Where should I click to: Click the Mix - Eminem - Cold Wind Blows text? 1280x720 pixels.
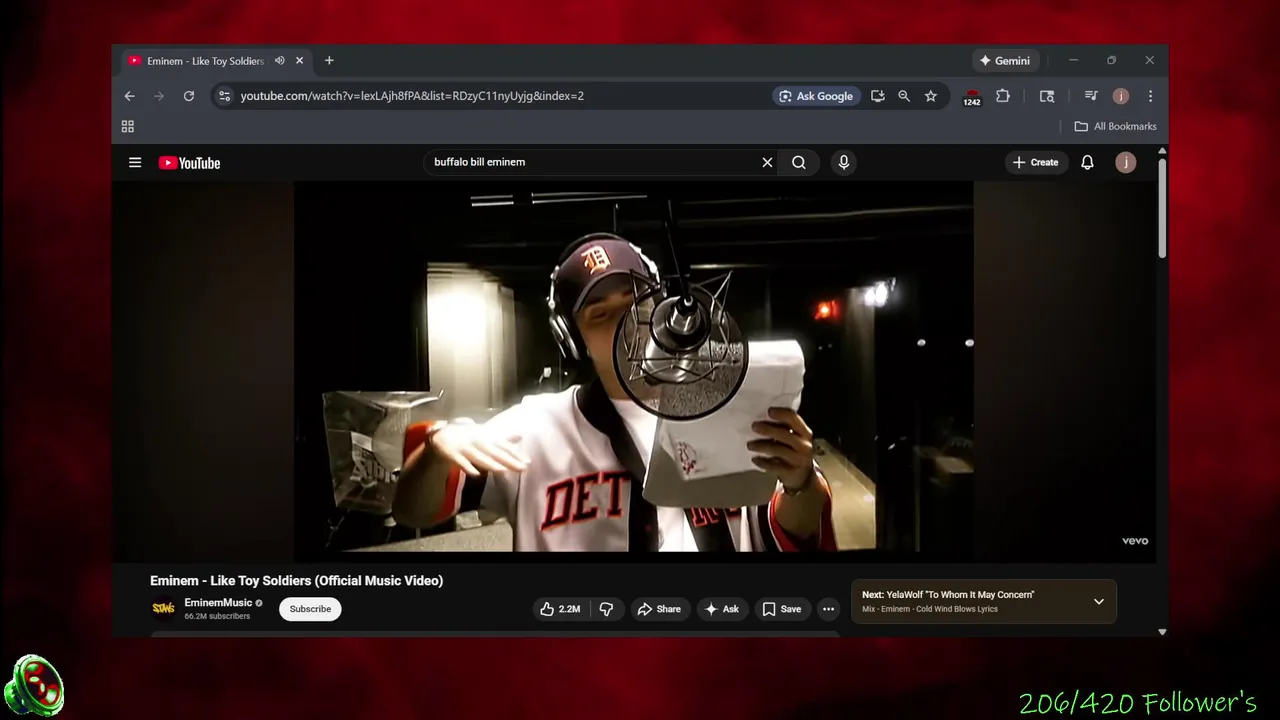[930, 609]
